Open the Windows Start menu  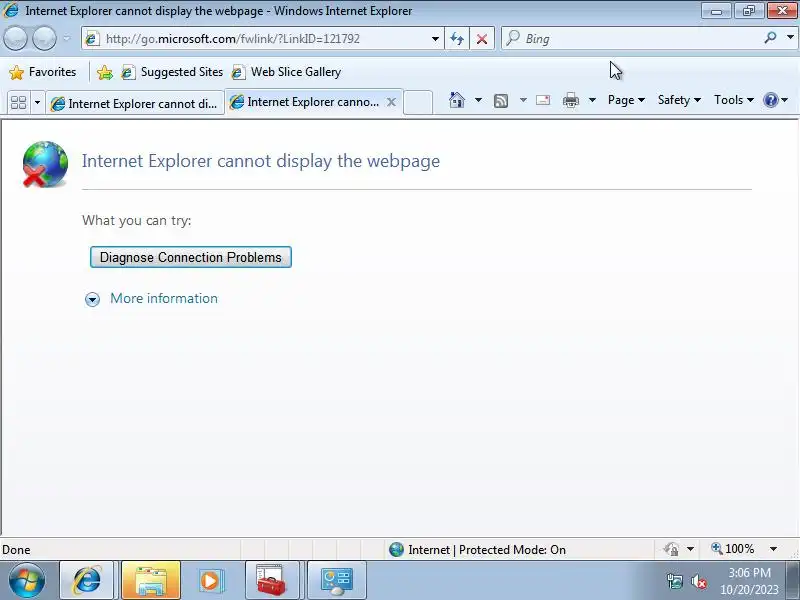coord(27,580)
